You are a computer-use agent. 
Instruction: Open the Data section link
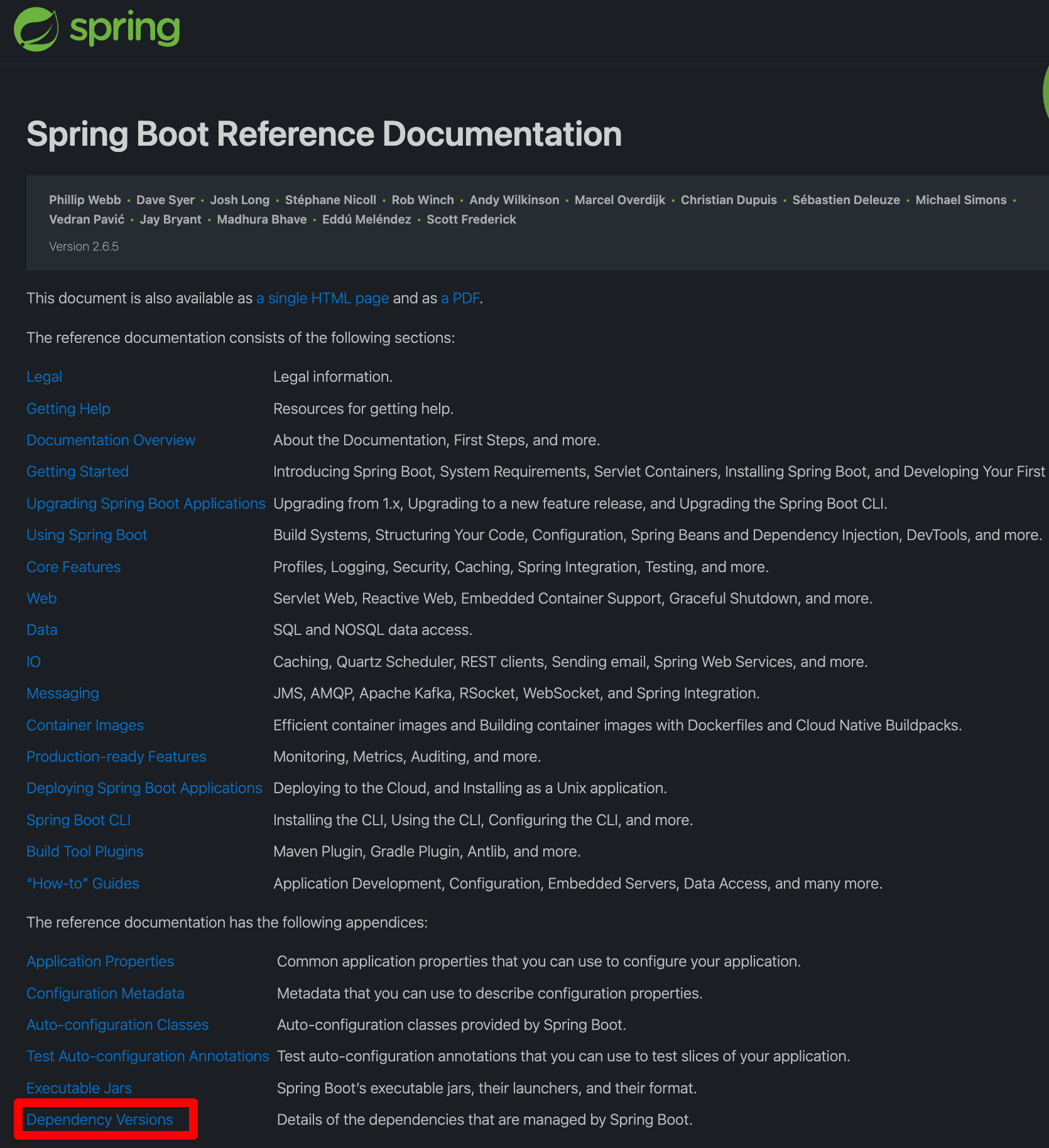[41, 630]
